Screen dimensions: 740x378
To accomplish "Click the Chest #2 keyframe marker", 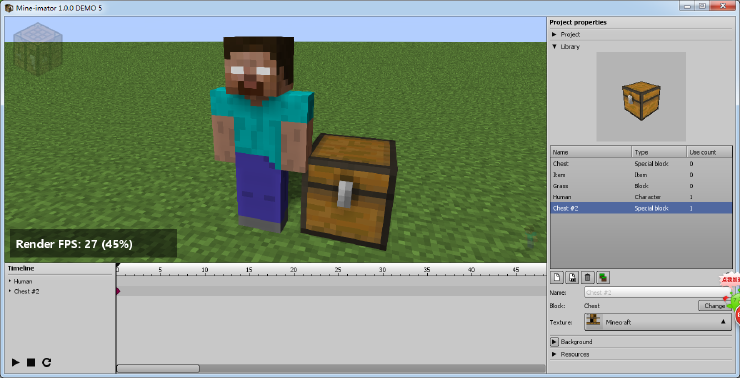I will [x=118, y=291].
